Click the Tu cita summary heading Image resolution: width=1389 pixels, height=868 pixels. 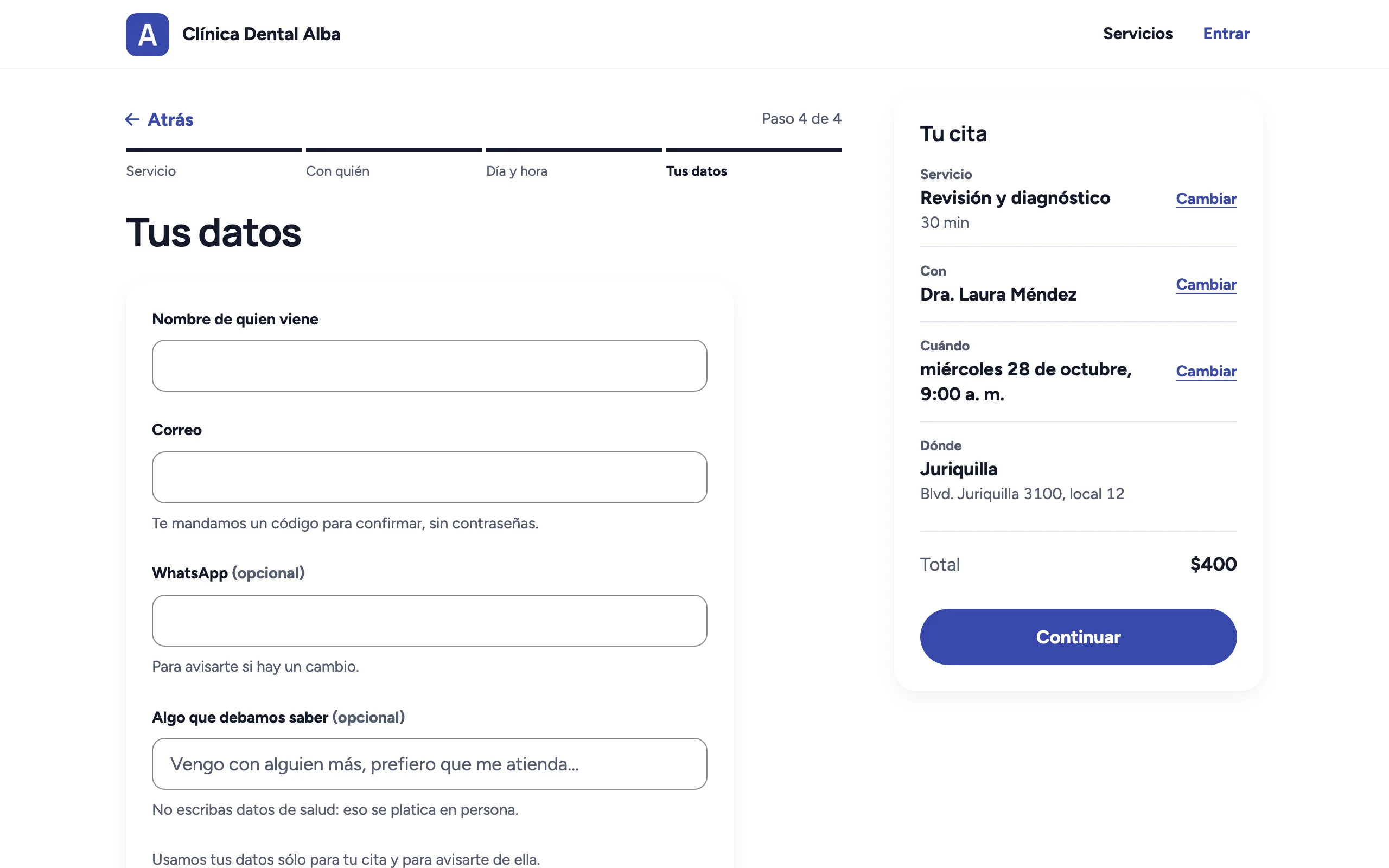(953, 134)
